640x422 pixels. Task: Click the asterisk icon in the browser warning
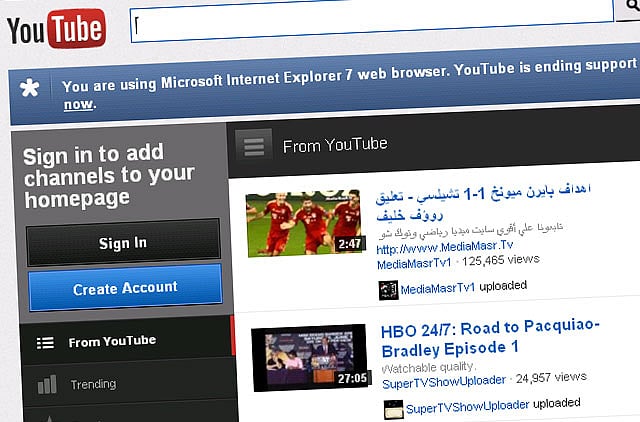click(x=30, y=88)
